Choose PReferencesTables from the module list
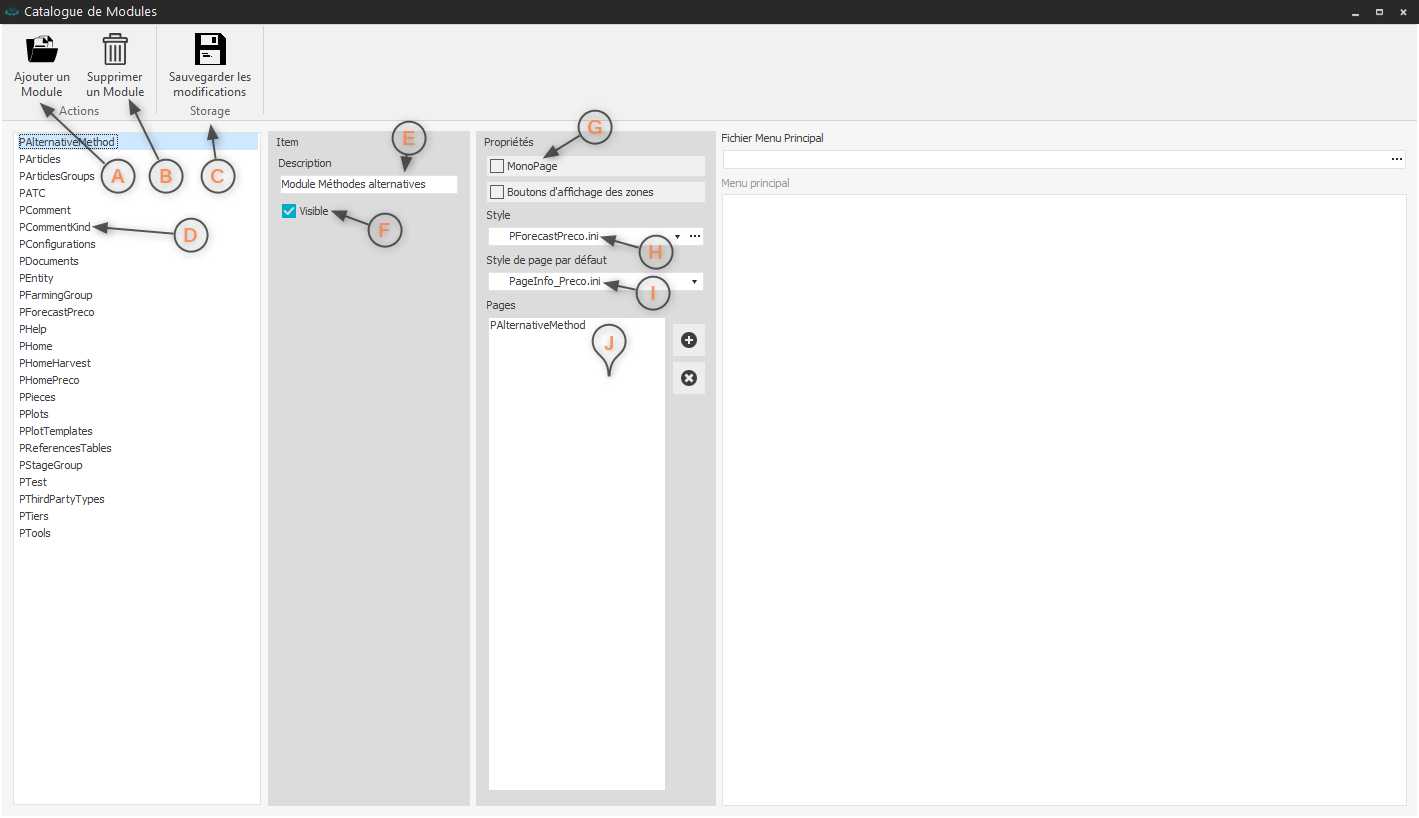This screenshot has width=1419, height=818. (66, 448)
